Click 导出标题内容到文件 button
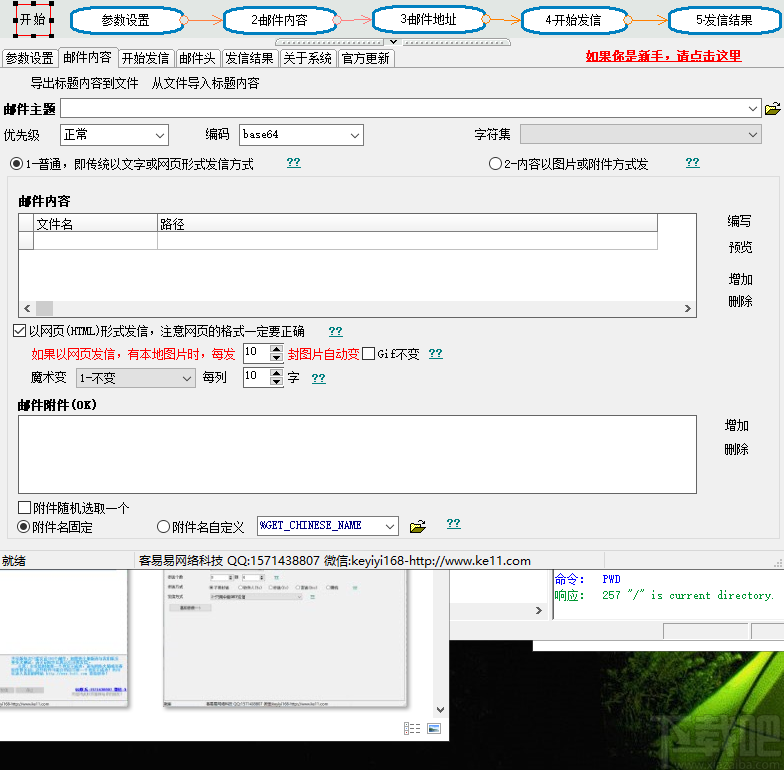This screenshot has width=784, height=770. (84, 83)
